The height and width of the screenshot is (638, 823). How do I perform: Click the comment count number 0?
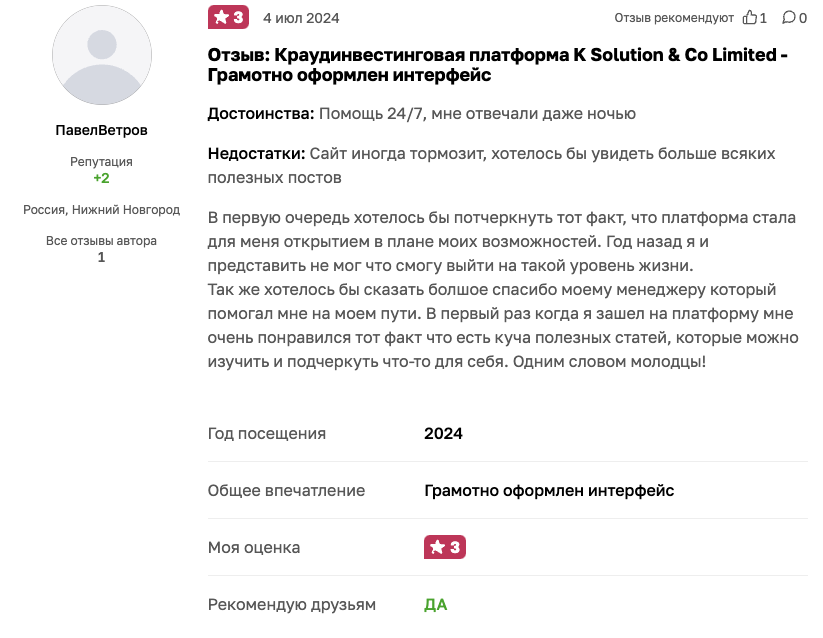click(x=803, y=18)
